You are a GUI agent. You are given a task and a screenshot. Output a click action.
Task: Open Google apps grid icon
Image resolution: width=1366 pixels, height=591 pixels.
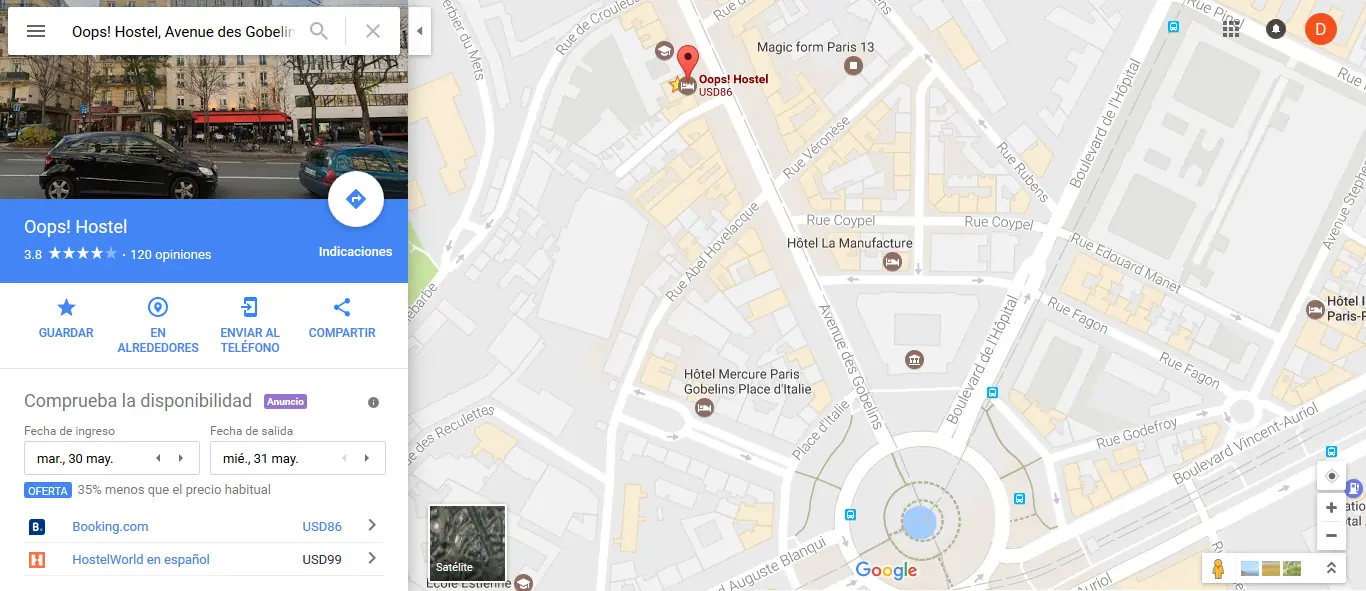[x=1231, y=29]
